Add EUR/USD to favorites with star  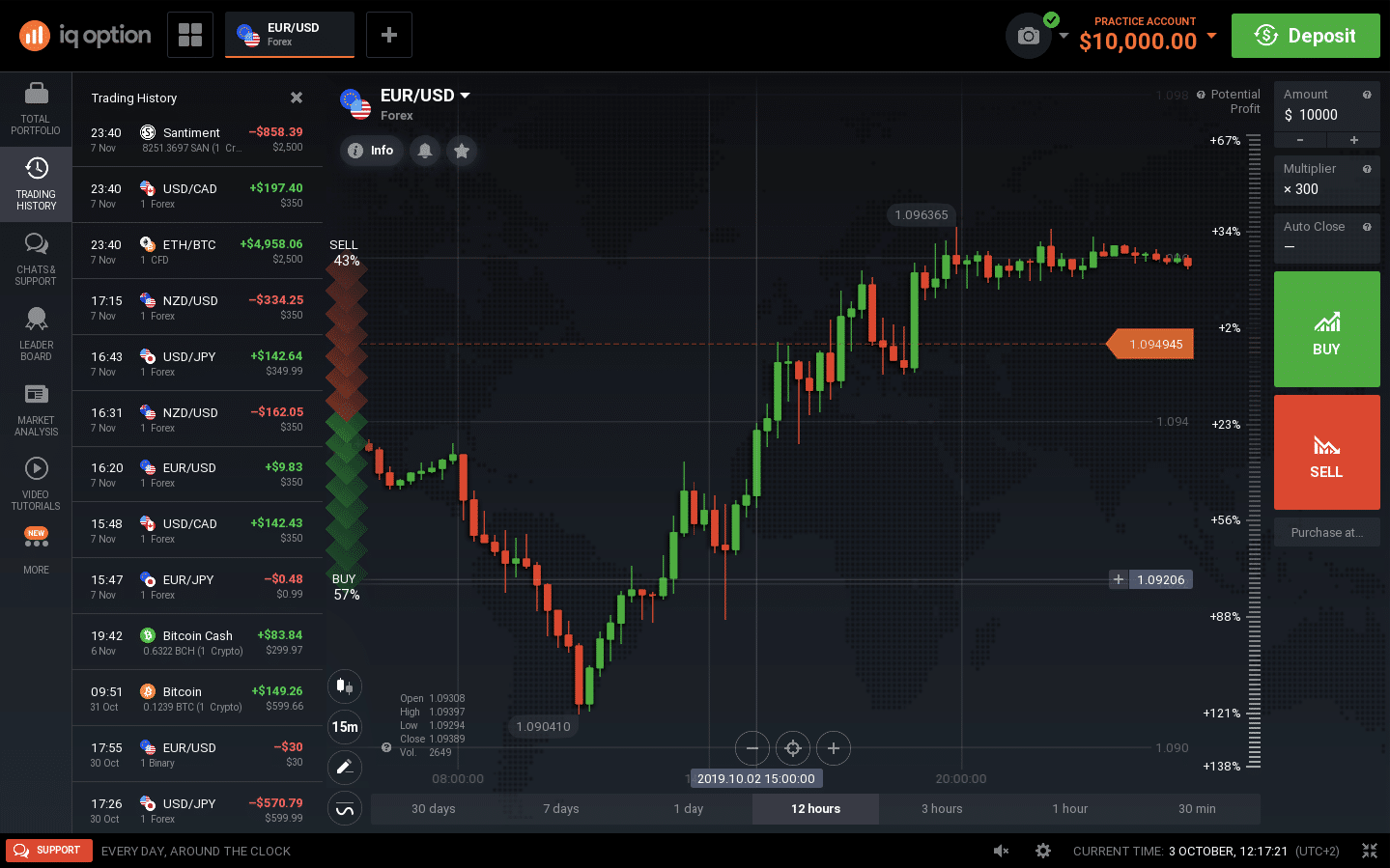(462, 151)
